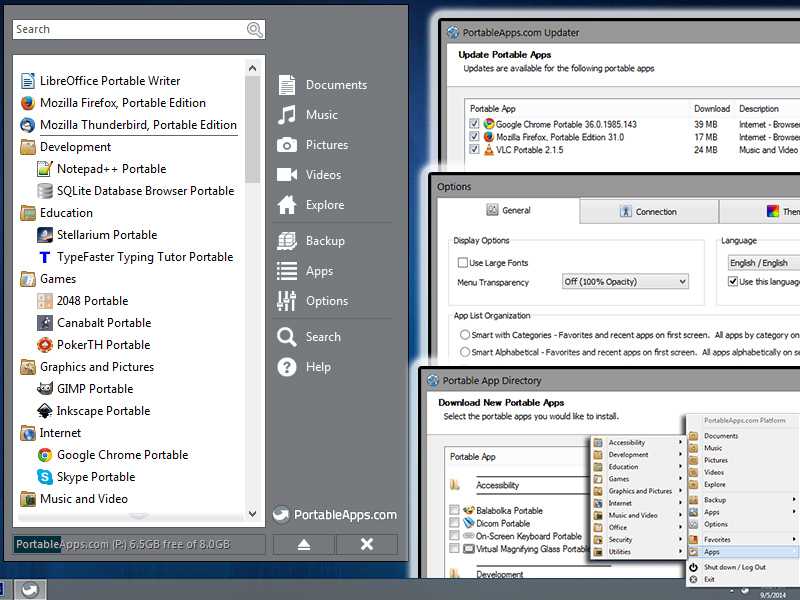
Task: Click the PortableApps.com logo link
Action: point(335,515)
